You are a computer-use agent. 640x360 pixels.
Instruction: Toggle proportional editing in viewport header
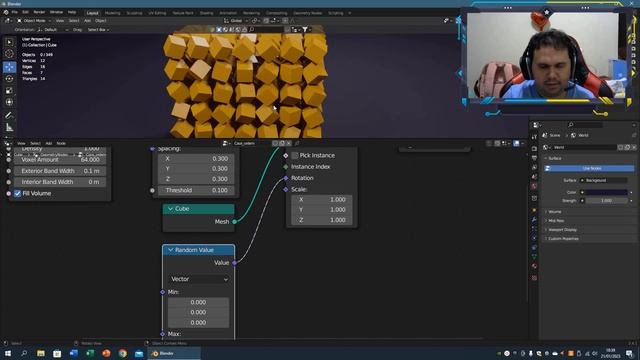tap(285, 20)
